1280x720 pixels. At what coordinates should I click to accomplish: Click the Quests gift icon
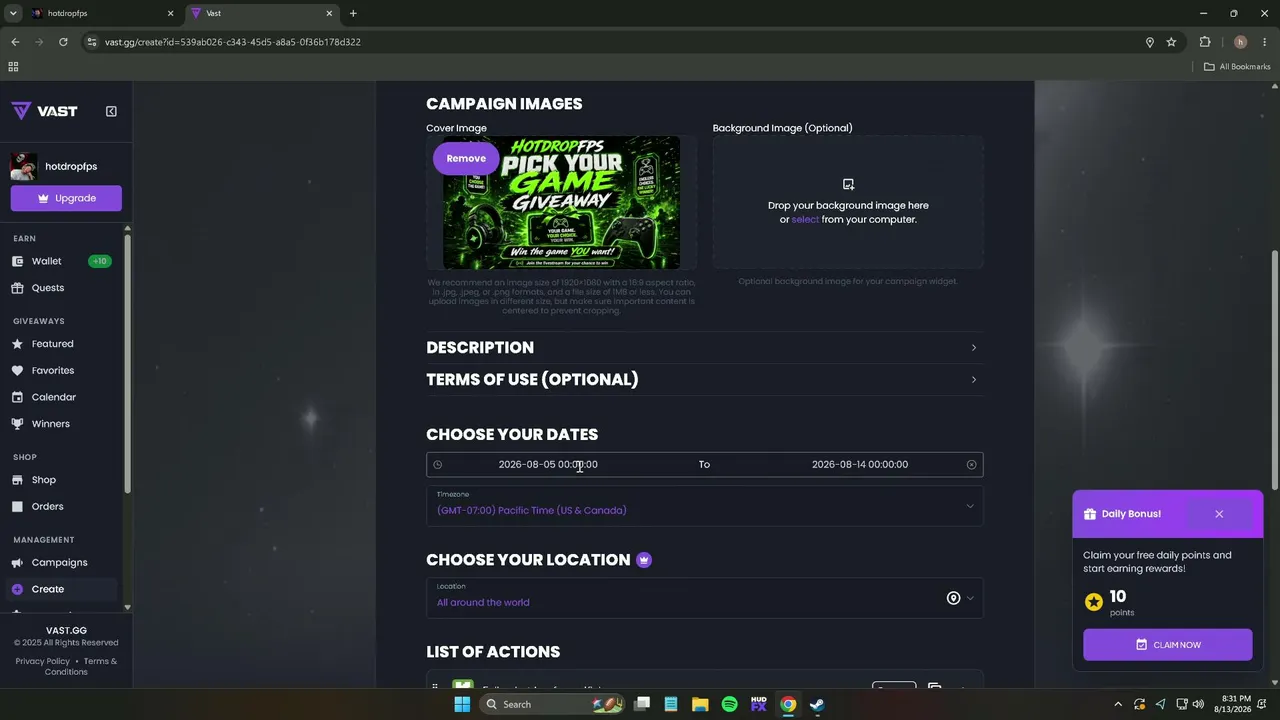click(x=17, y=288)
